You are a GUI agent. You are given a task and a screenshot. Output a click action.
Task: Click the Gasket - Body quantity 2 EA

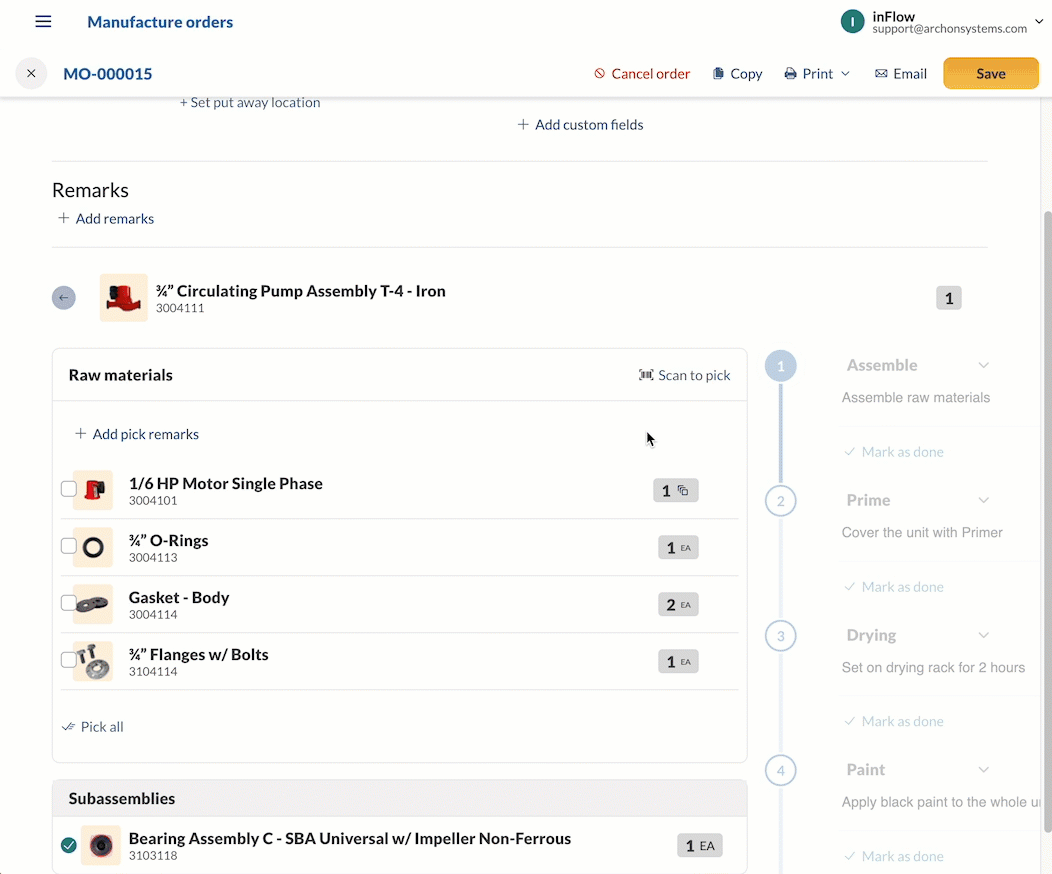678,604
